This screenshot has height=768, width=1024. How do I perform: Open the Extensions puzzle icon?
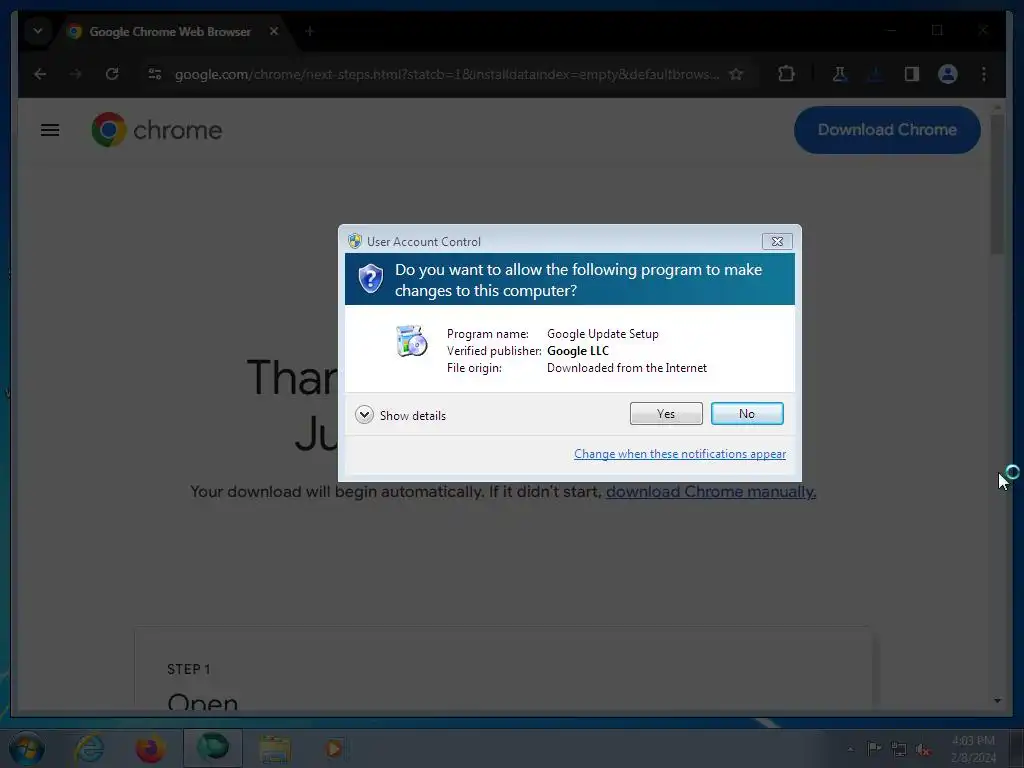(x=786, y=74)
